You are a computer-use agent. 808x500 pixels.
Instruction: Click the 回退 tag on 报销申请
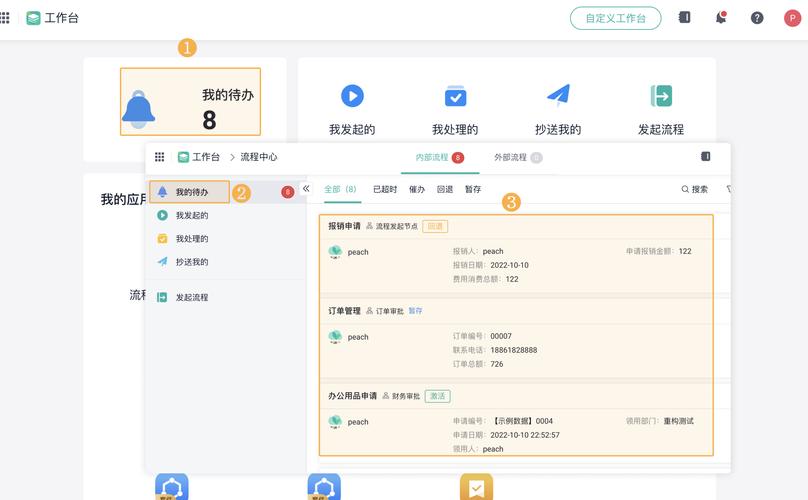point(435,226)
